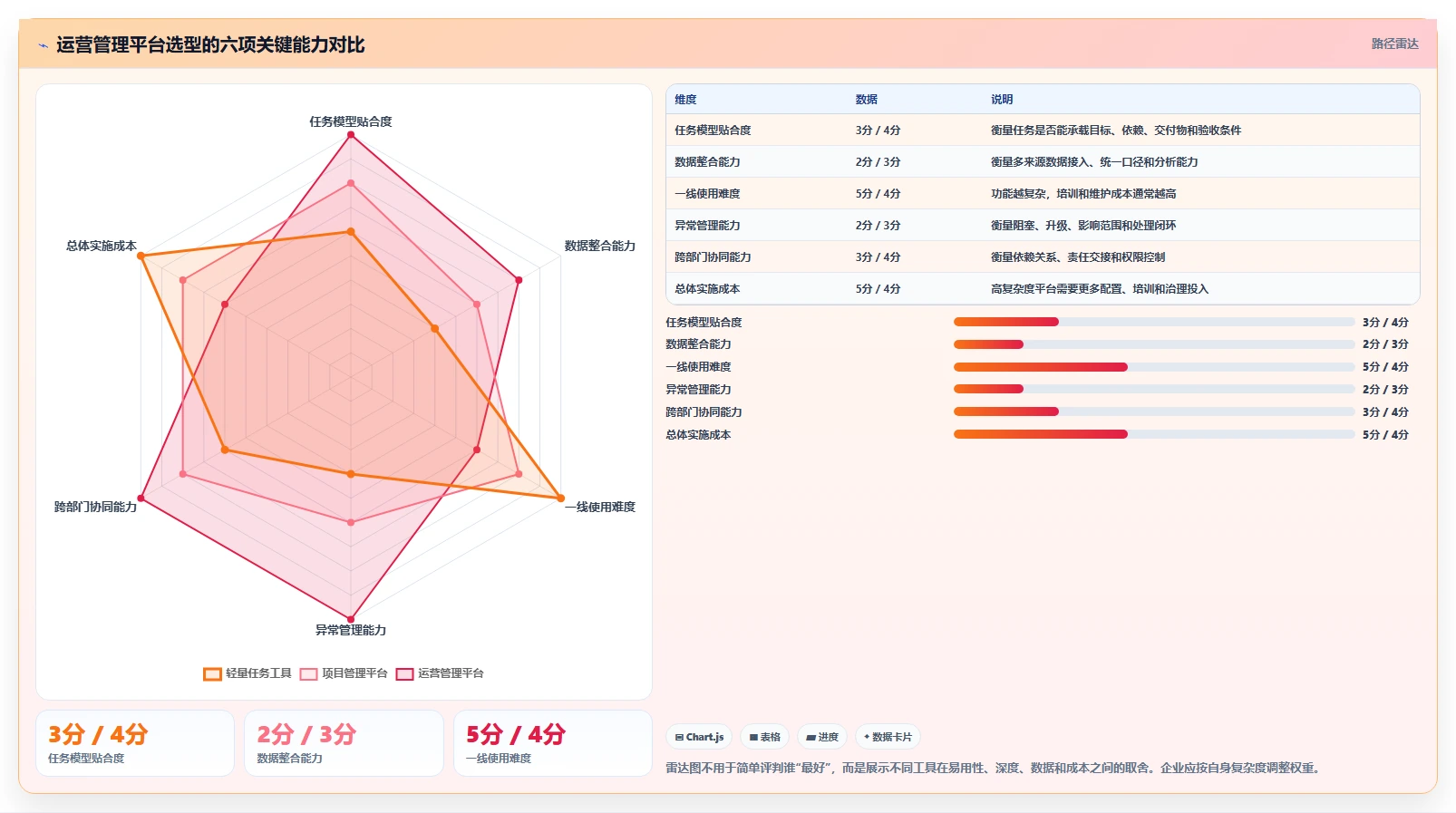Click the 数据卡片 tag chip
This screenshot has width=1456, height=813.
(888, 737)
